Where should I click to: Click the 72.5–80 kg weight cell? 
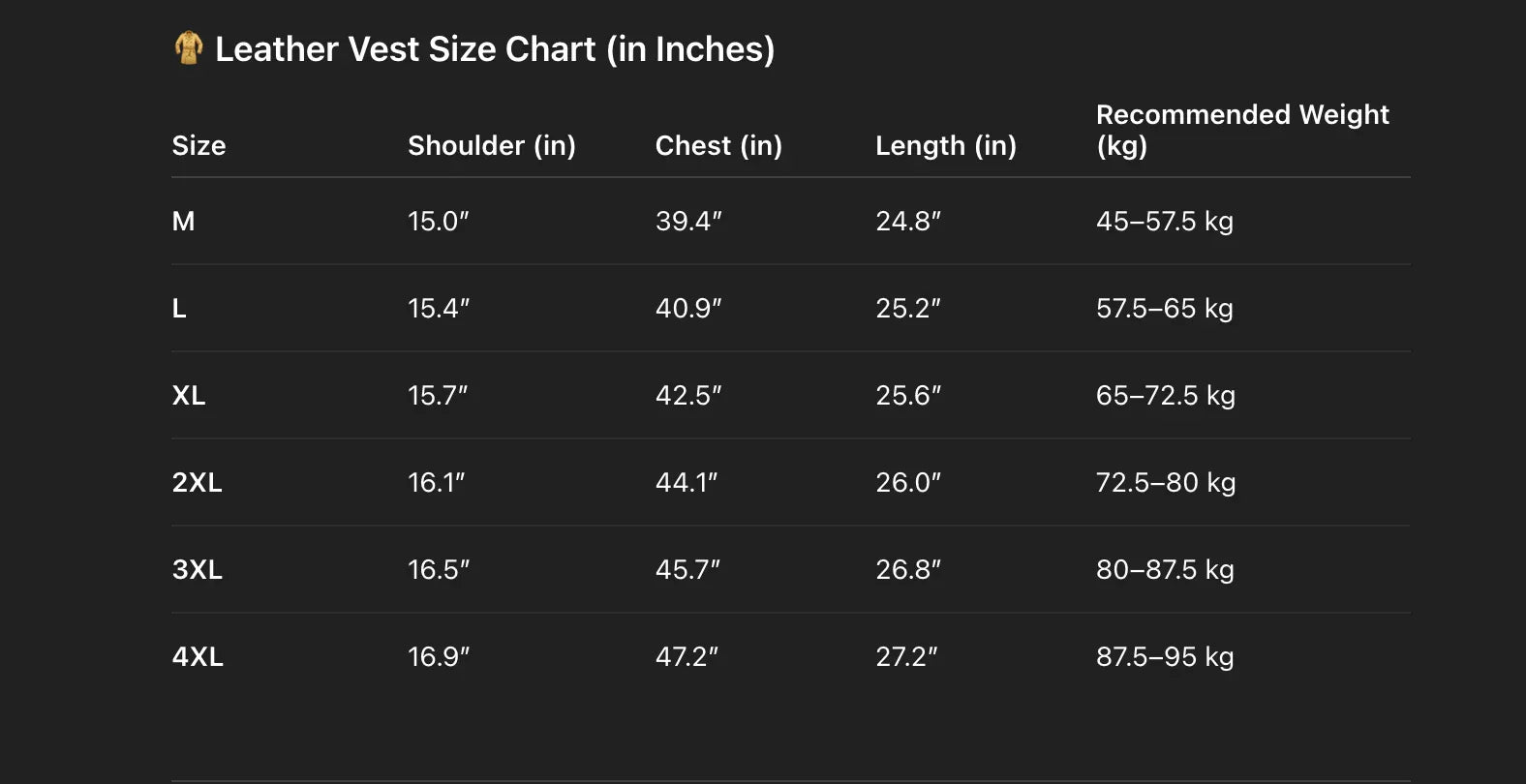point(1166,483)
